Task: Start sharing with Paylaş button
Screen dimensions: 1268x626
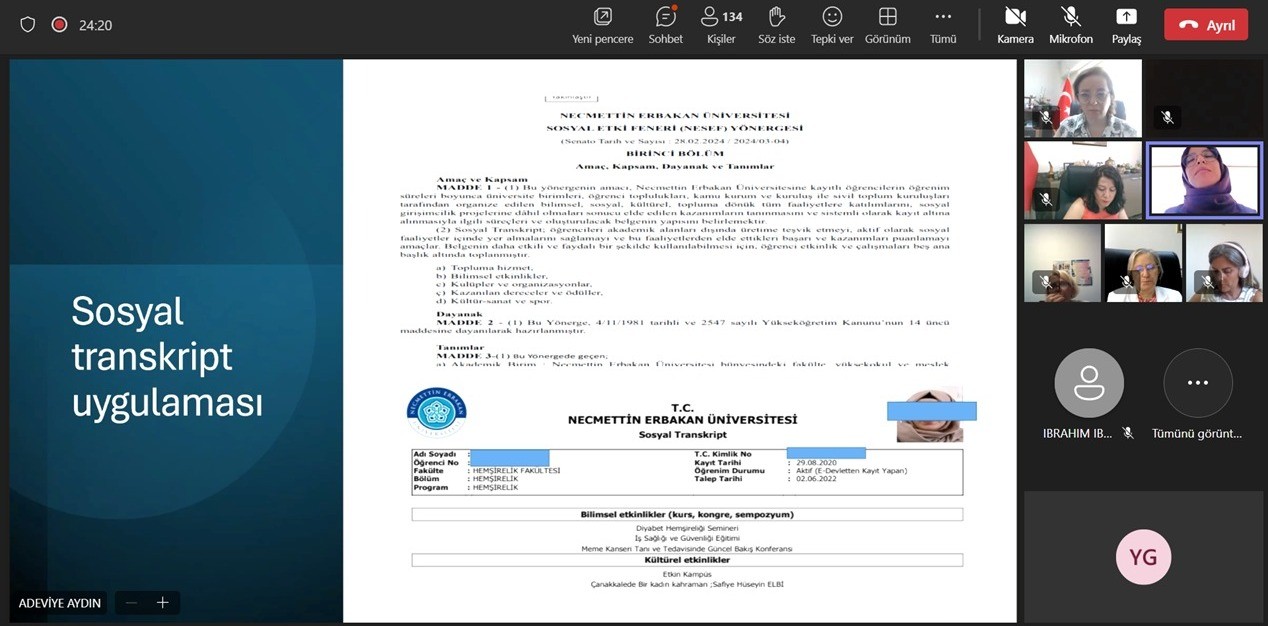Action: [1126, 17]
